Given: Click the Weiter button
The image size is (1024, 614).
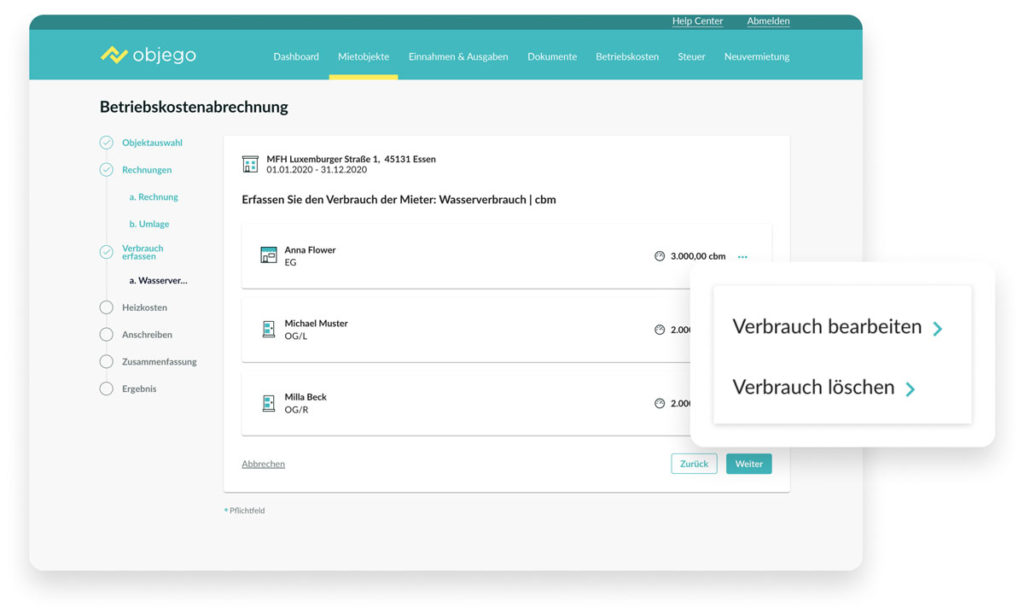Looking at the screenshot, I should point(748,464).
